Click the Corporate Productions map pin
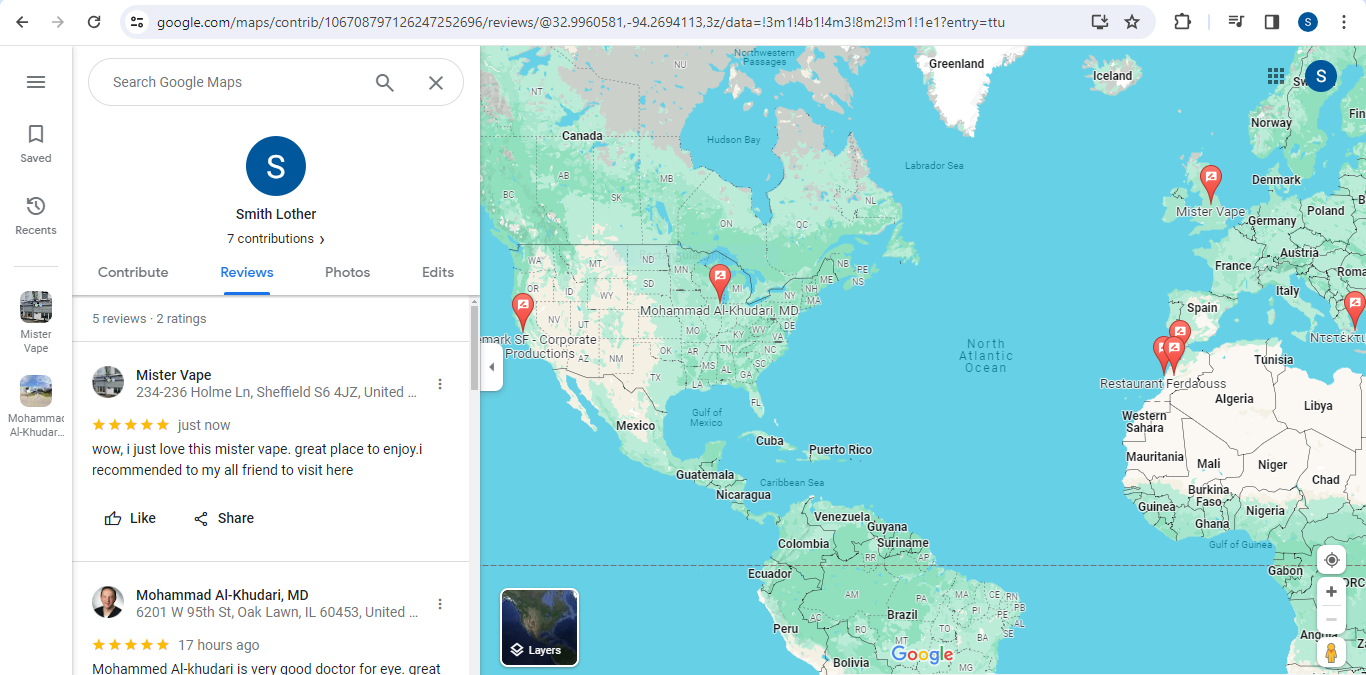The width and height of the screenshot is (1366, 675). point(522,312)
